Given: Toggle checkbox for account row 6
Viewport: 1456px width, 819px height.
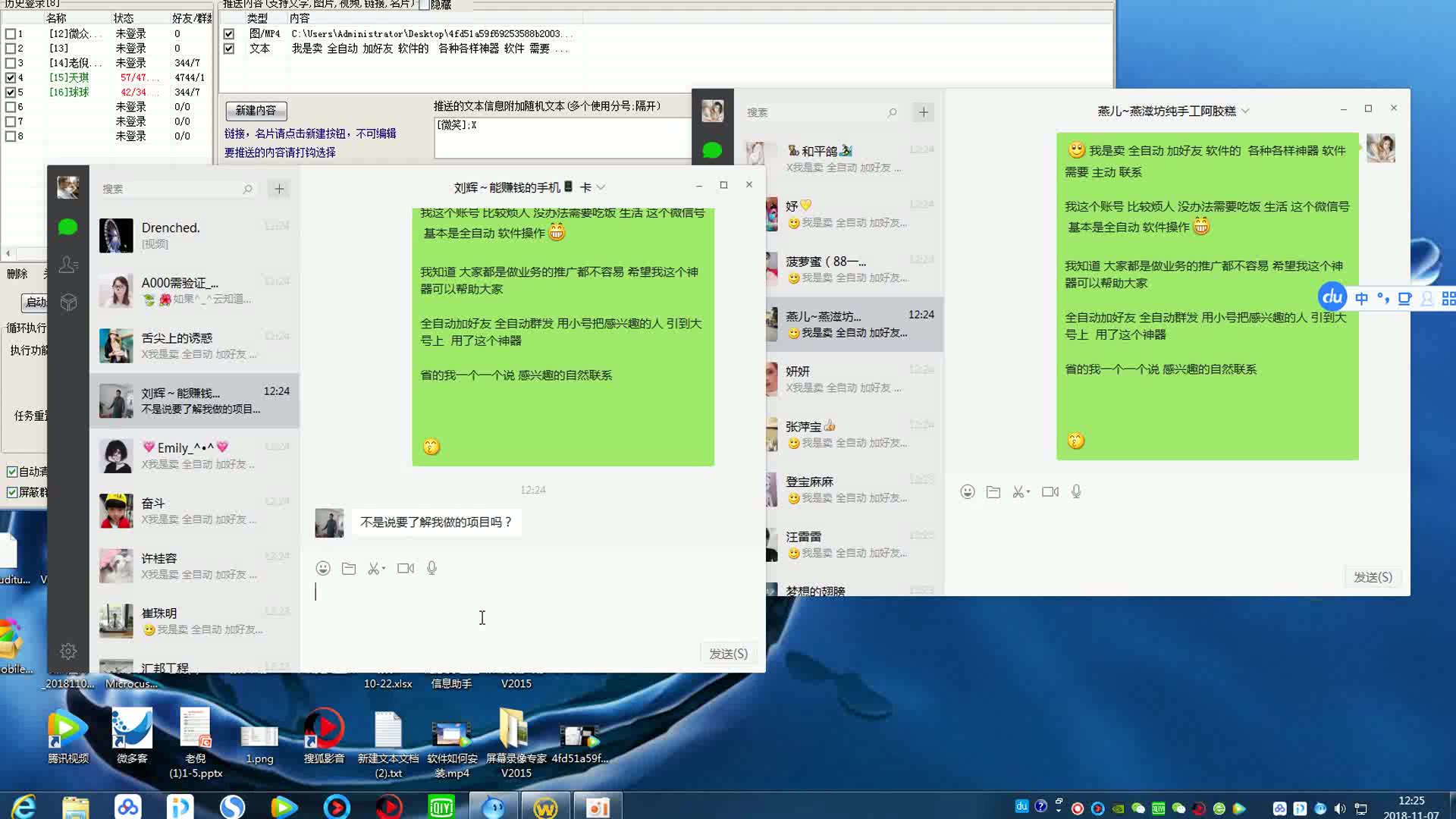Looking at the screenshot, I should click(11, 107).
